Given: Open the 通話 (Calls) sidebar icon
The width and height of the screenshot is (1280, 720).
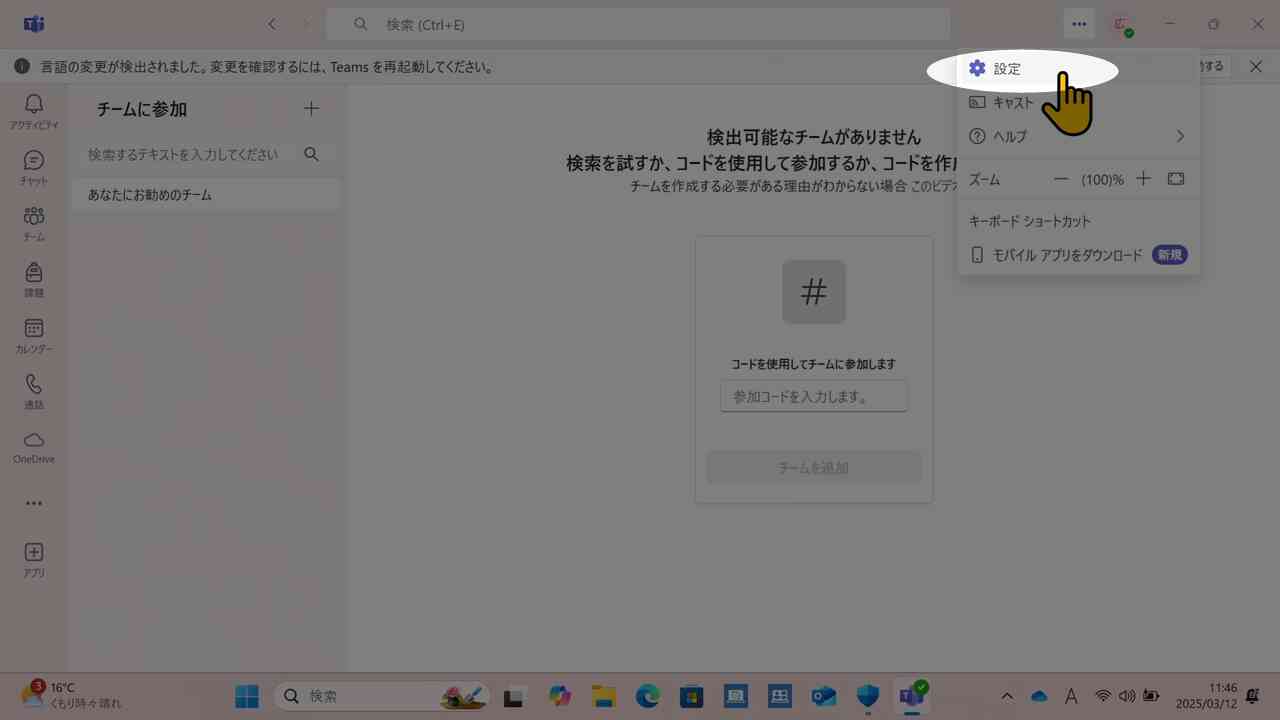Looking at the screenshot, I should click(x=33, y=386).
